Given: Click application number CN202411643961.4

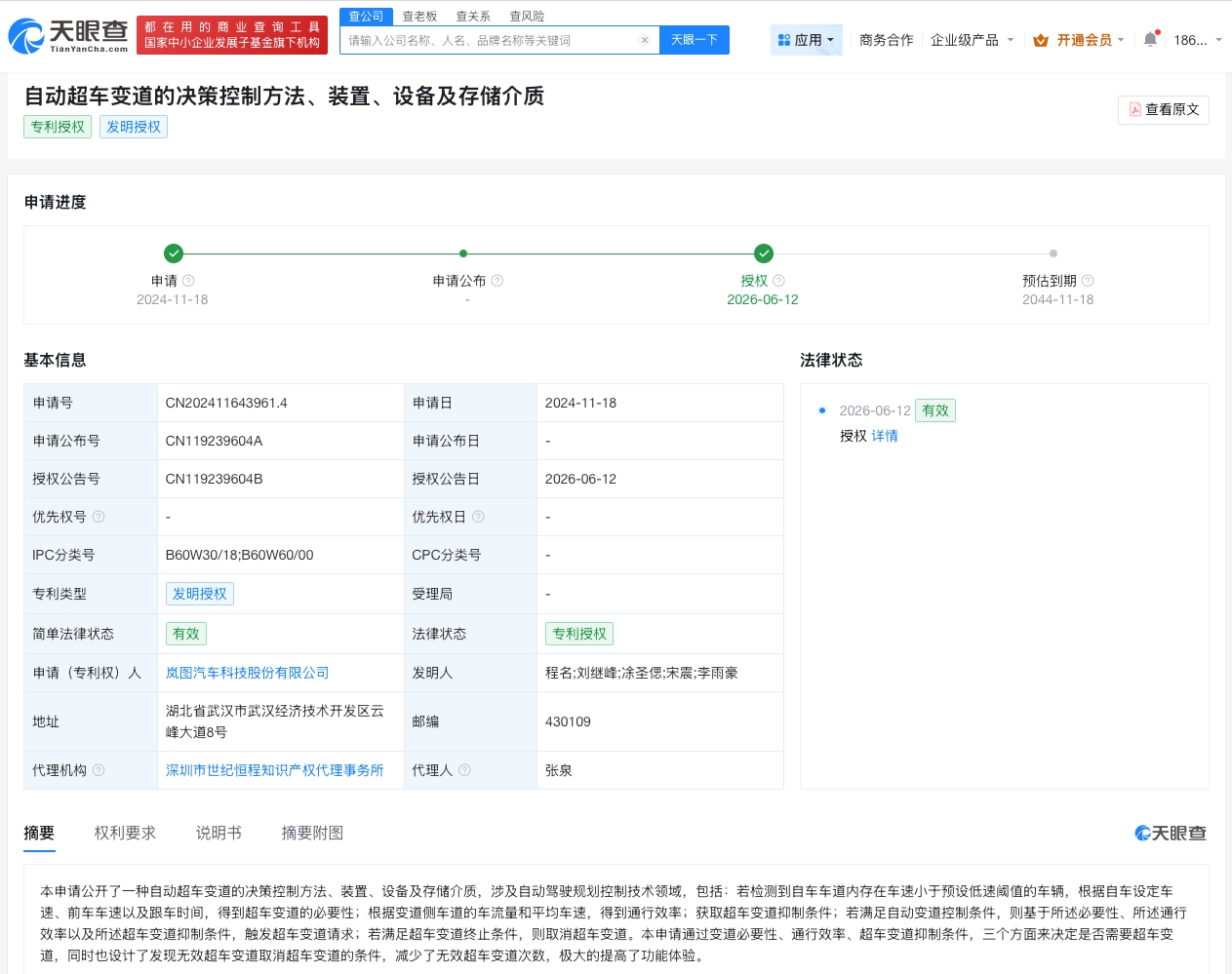Looking at the screenshot, I should (x=226, y=403).
